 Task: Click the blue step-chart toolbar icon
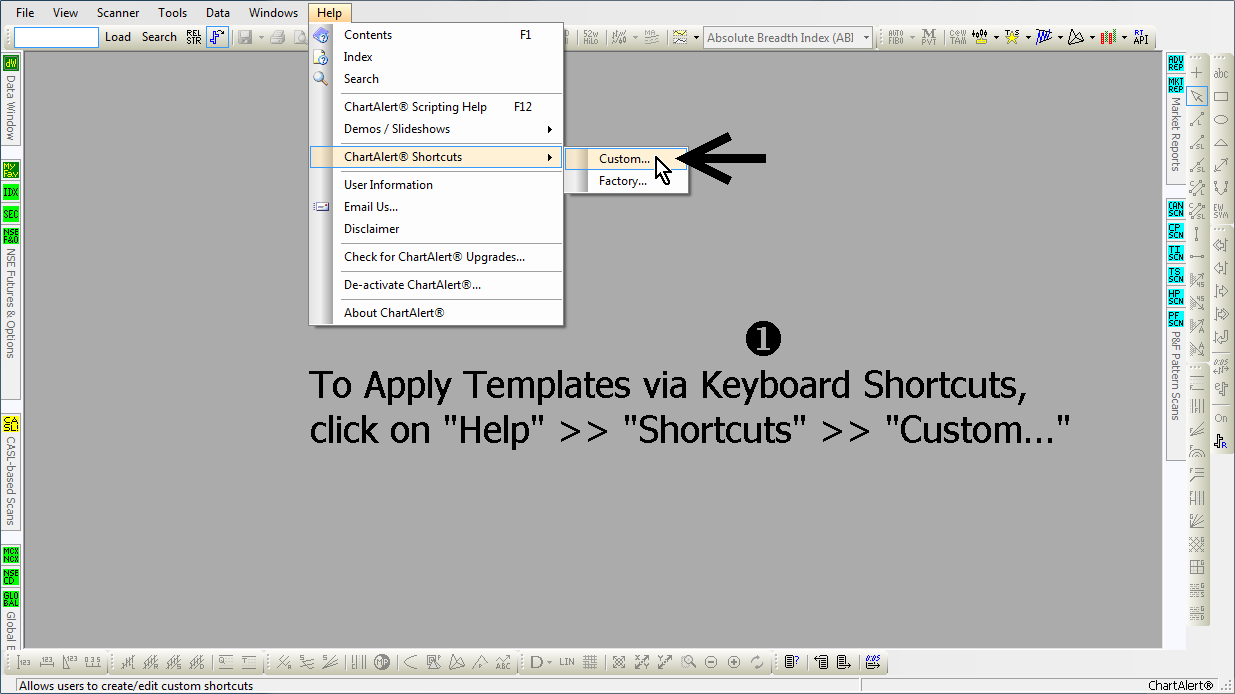(x=217, y=37)
